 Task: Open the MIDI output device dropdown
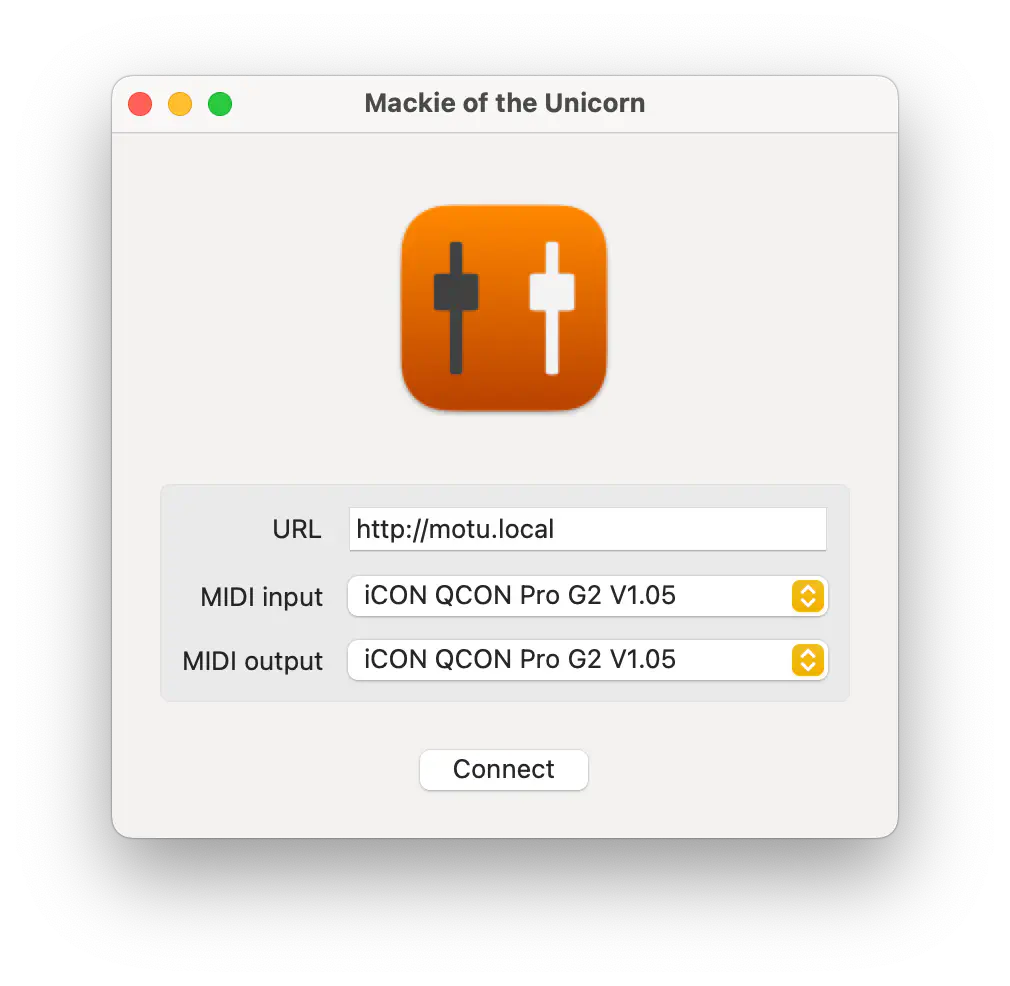[587, 660]
